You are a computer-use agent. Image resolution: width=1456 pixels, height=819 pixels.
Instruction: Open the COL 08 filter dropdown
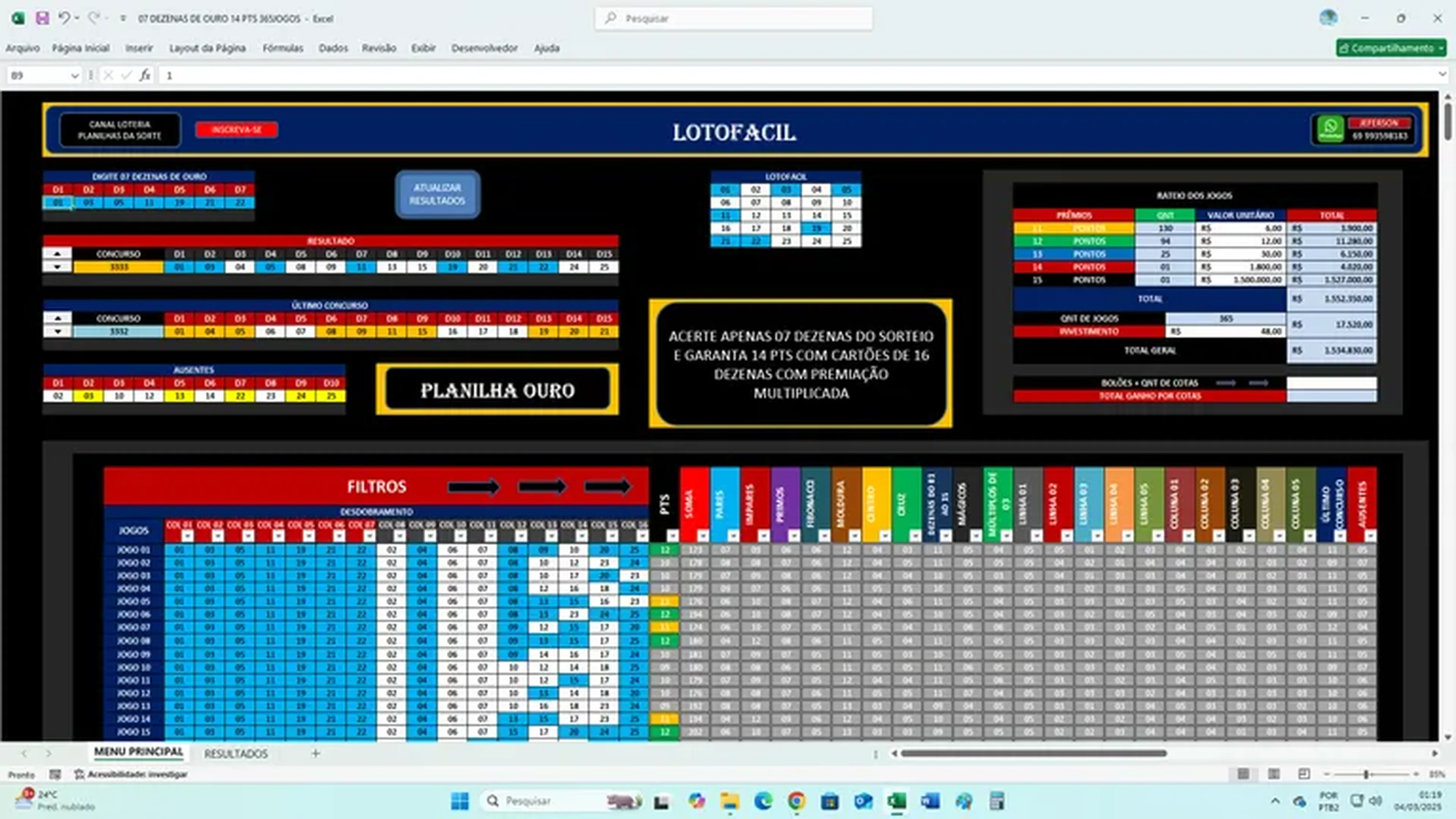click(x=400, y=535)
